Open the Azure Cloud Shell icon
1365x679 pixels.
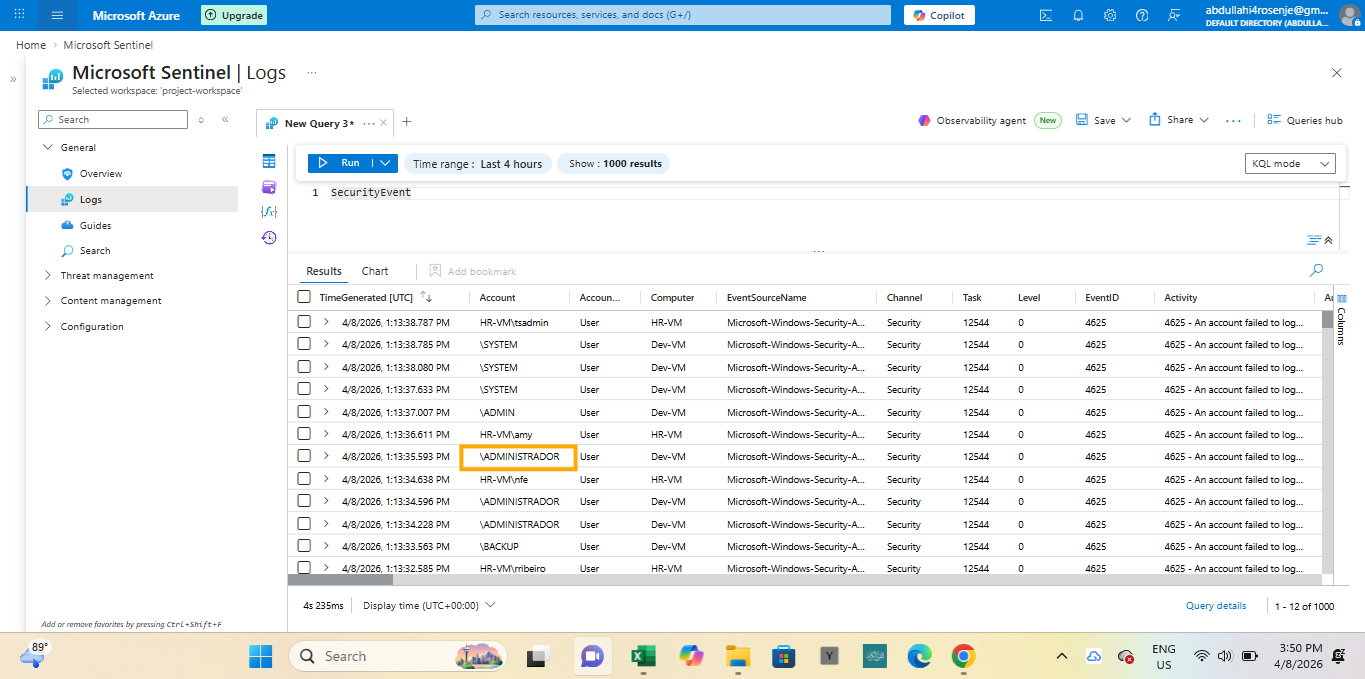click(1046, 15)
